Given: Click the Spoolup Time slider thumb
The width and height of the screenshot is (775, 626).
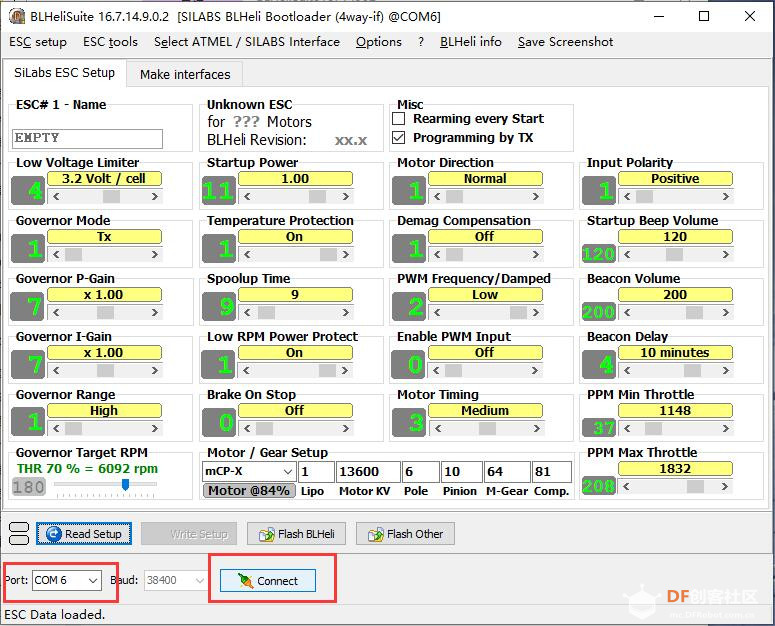Looking at the screenshot, I should tap(266, 312).
